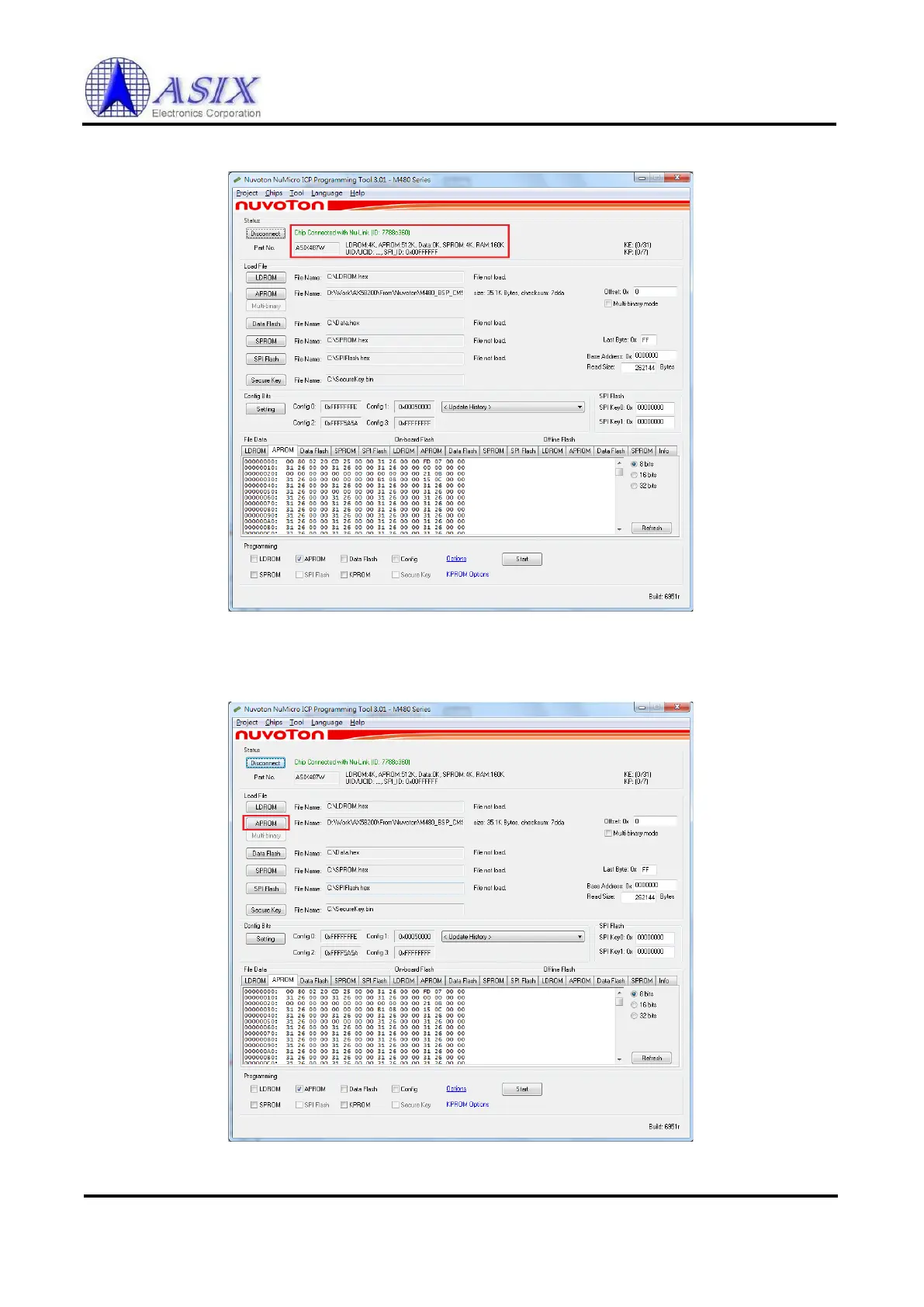Switch to File Data SPI Flash tab in the lower window

(x=374, y=981)
